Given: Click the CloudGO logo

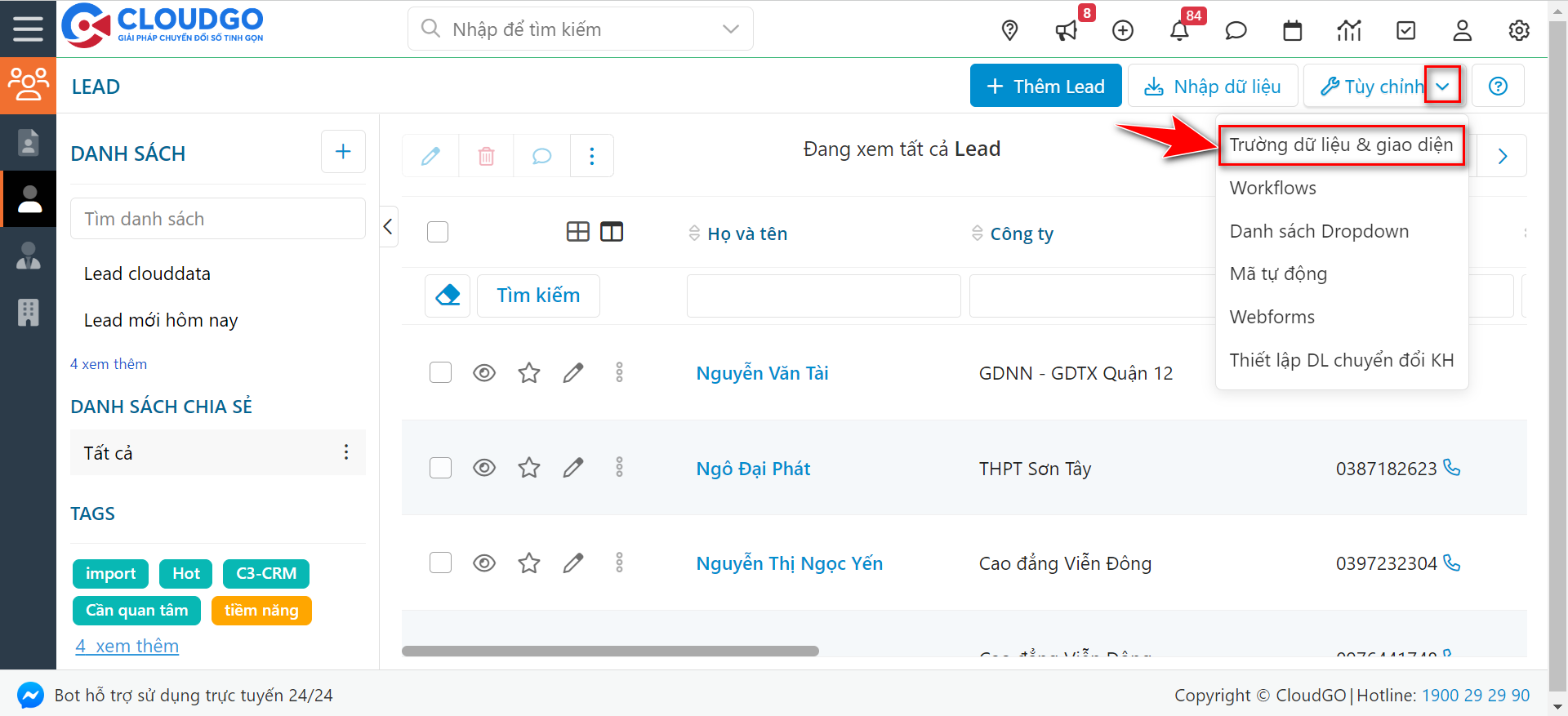Looking at the screenshot, I should [x=163, y=25].
